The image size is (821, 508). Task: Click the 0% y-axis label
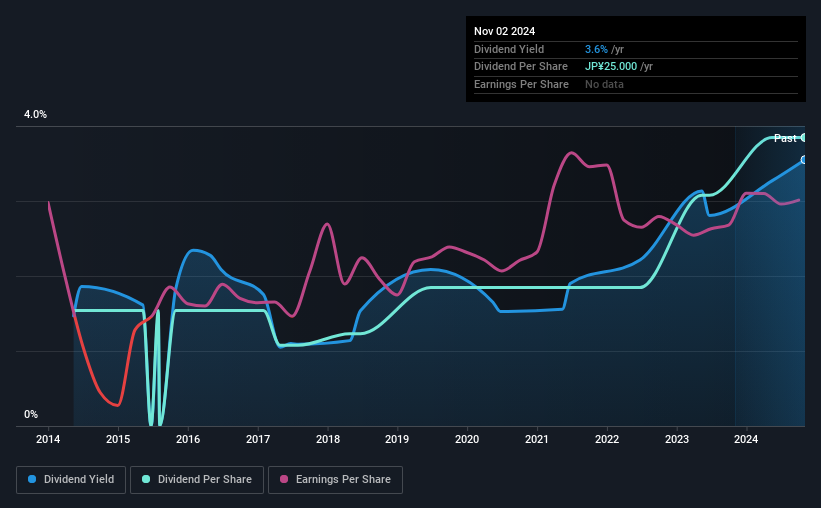[x=31, y=414]
